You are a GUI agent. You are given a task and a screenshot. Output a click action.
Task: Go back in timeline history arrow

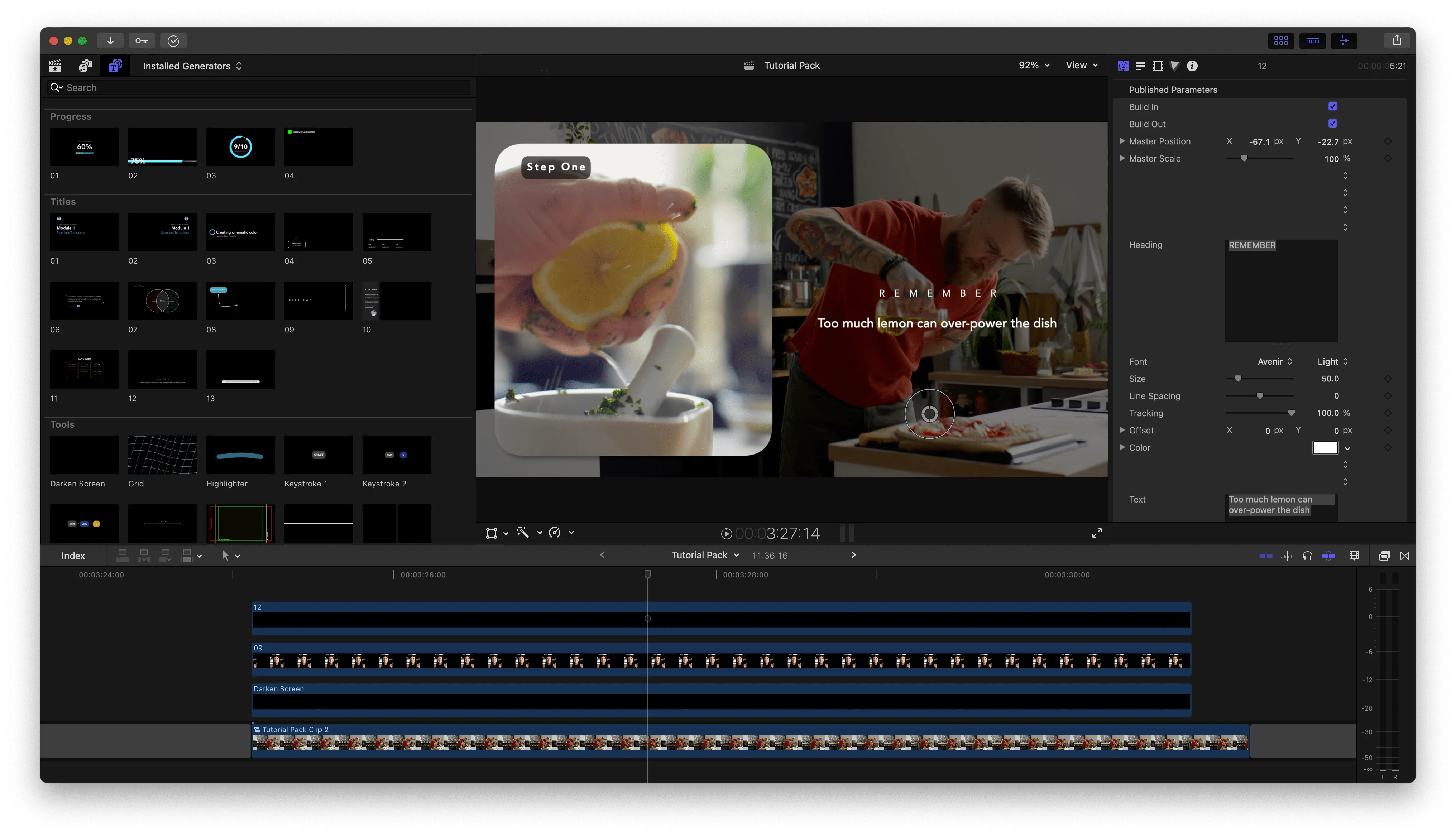pos(602,555)
